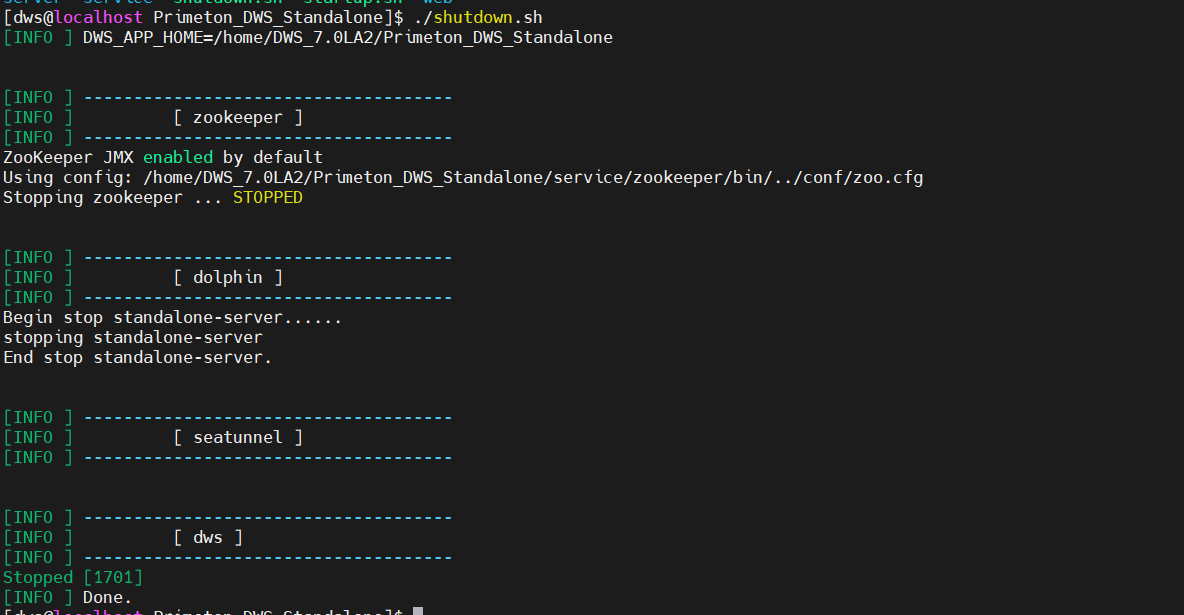
Task: Click the "ZooKeeper JMX" text
Action: click(x=67, y=158)
